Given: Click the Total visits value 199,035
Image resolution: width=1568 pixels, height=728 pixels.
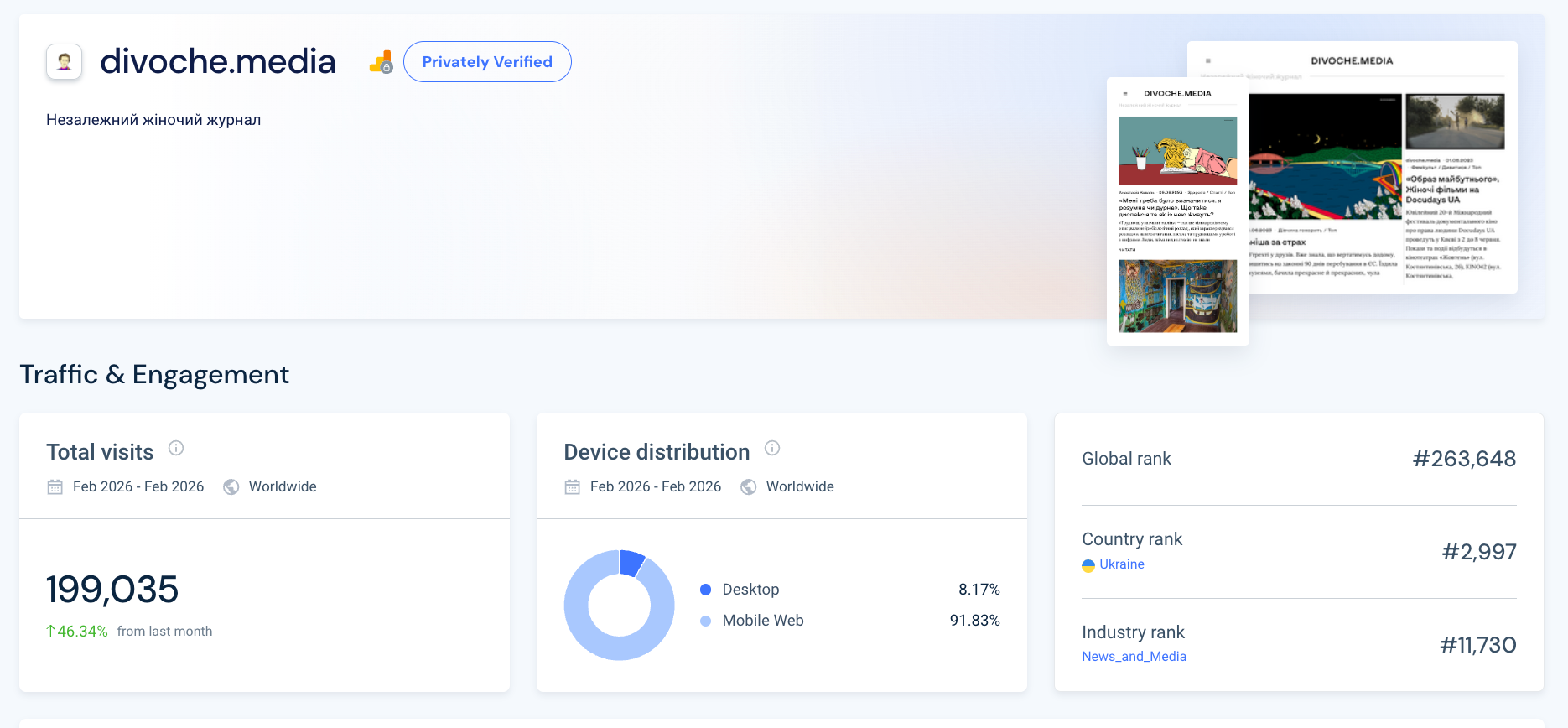Looking at the screenshot, I should [x=112, y=589].
